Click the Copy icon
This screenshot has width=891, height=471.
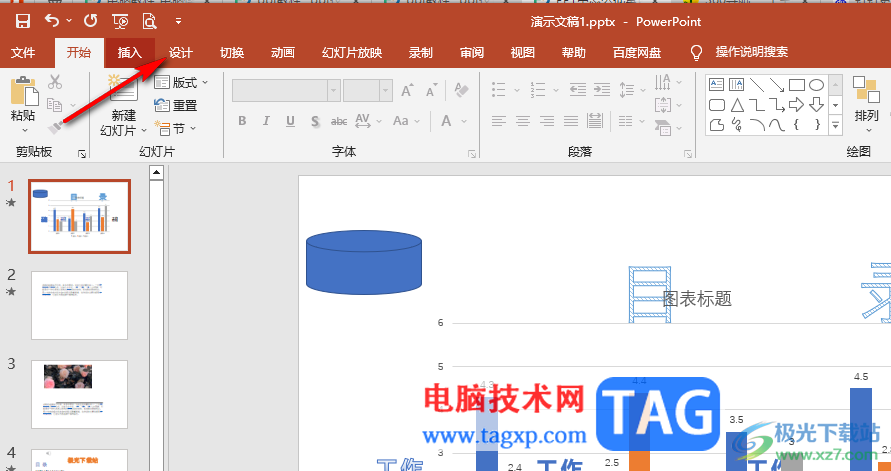coord(55,105)
